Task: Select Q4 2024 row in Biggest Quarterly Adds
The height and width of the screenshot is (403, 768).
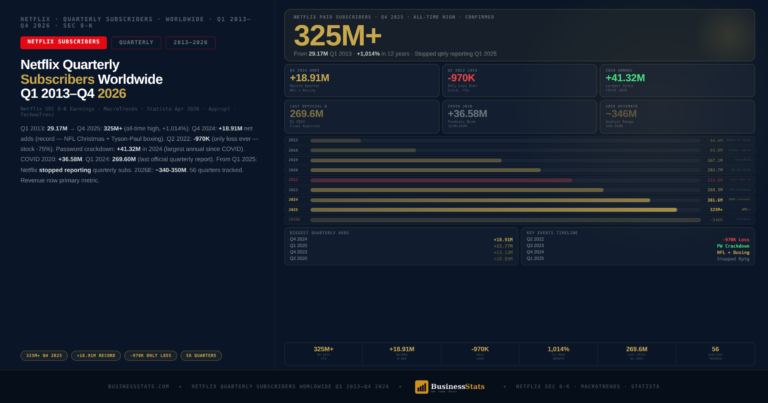Action: 401,239
